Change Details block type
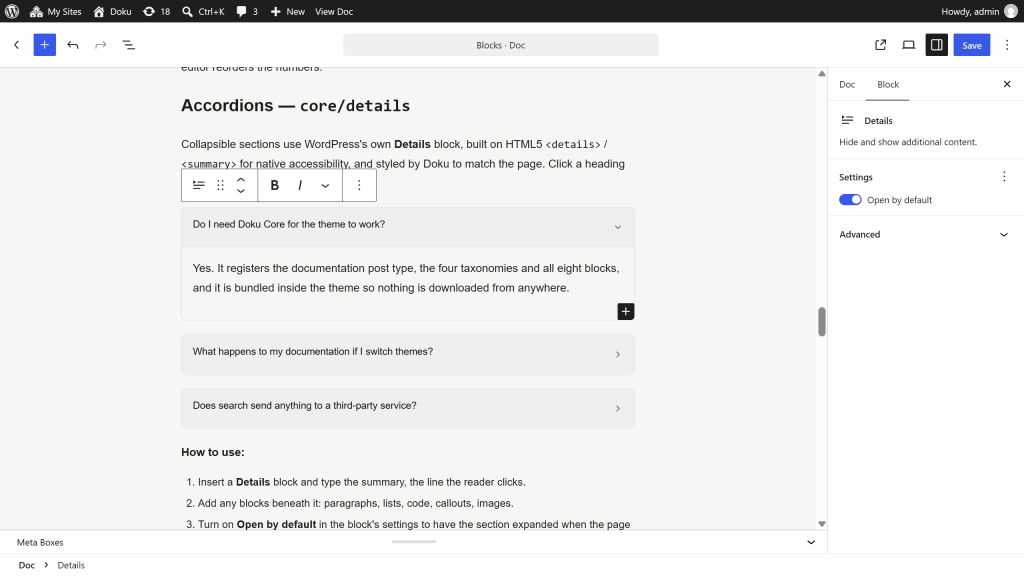Image resolution: width=1024 pixels, height=576 pixels. tap(199, 185)
